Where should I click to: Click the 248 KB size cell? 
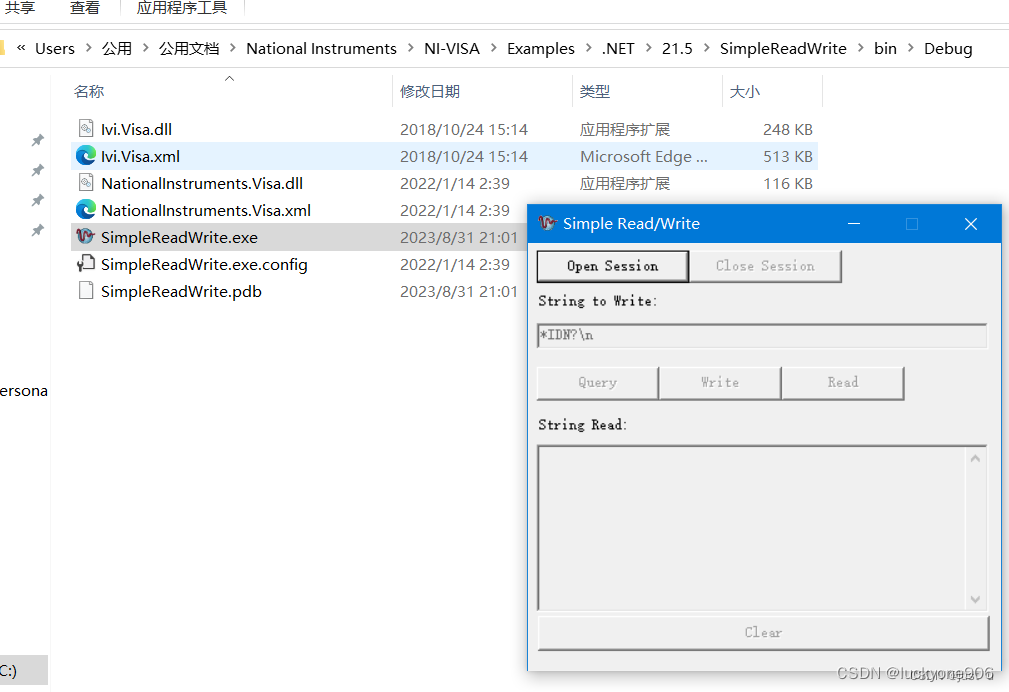click(x=788, y=129)
